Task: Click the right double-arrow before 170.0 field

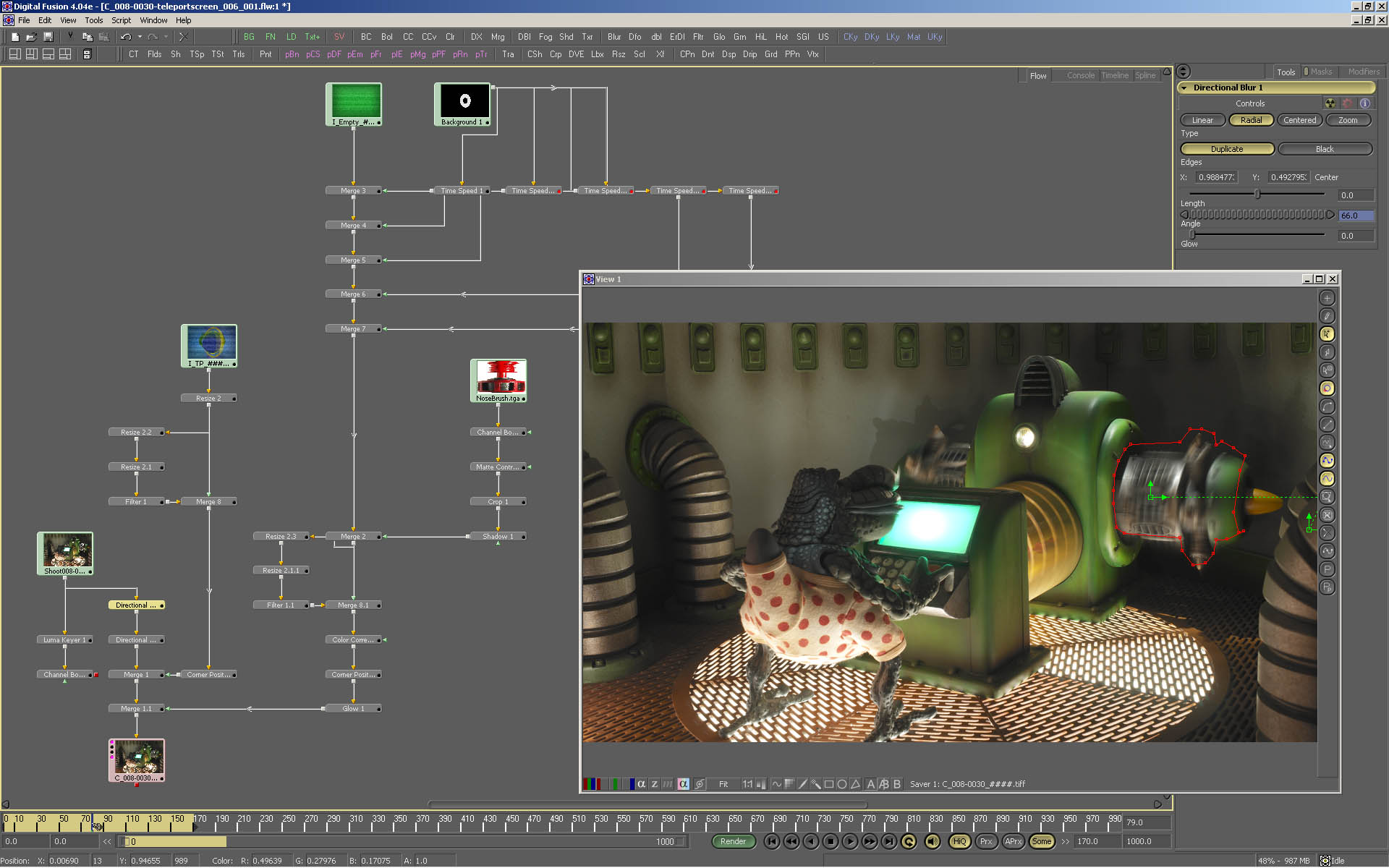Action: pyautogui.click(x=1066, y=842)
